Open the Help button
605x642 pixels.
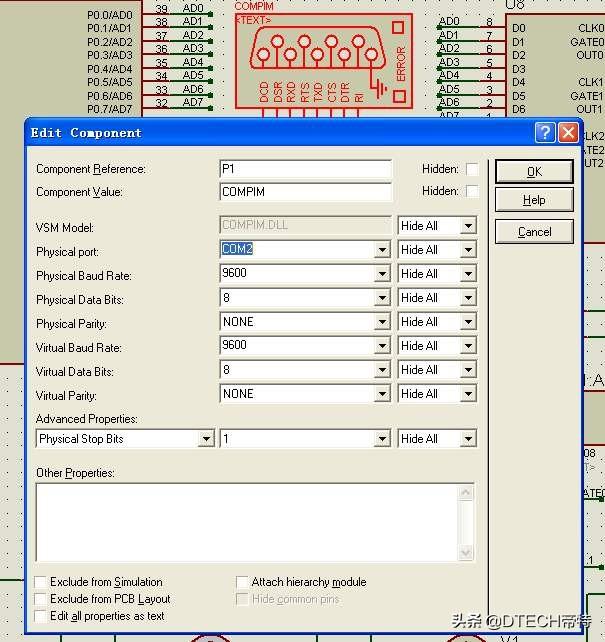tap(534, 200)
